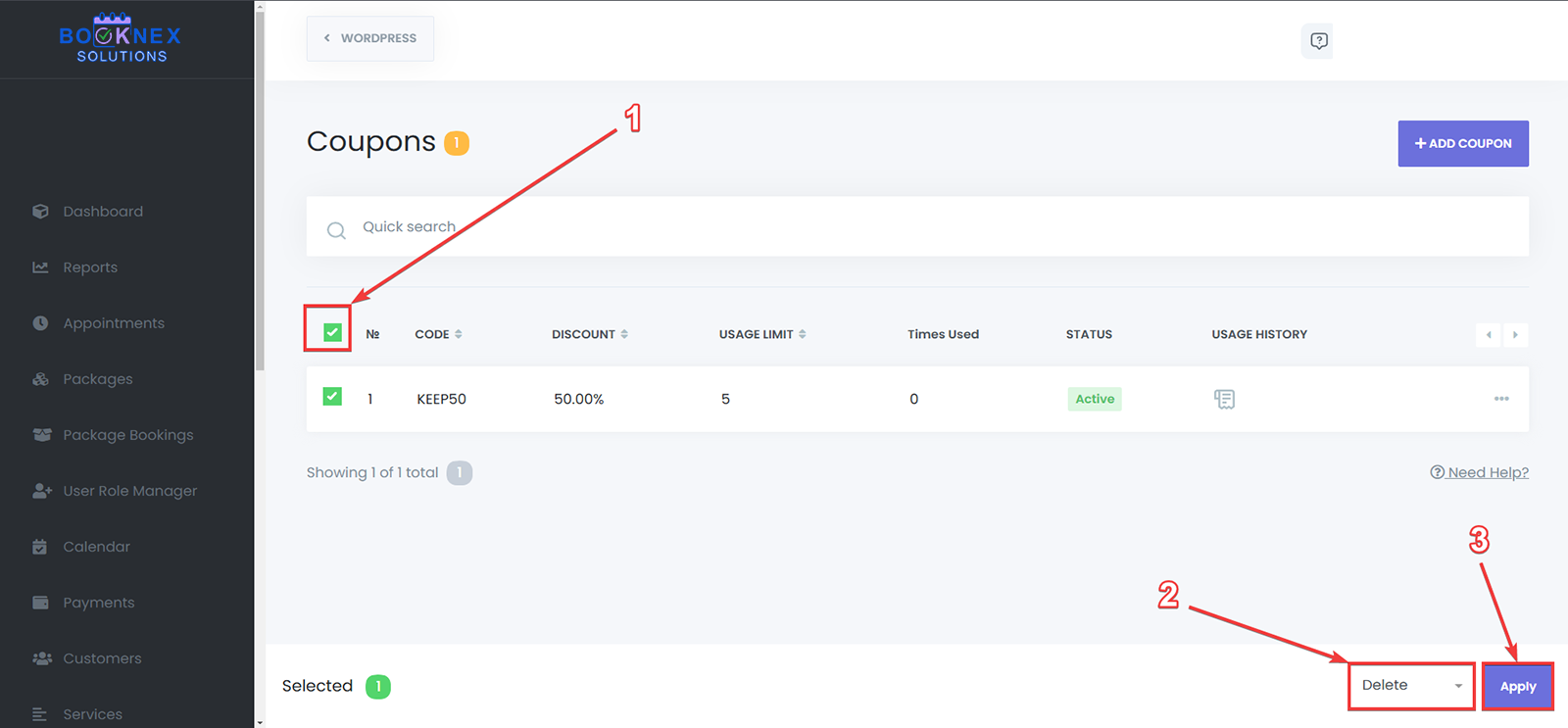Toggle the select-all checkbox in table header
The width and height of the screenshot is (1568, 728).
[x=332, y=333]
